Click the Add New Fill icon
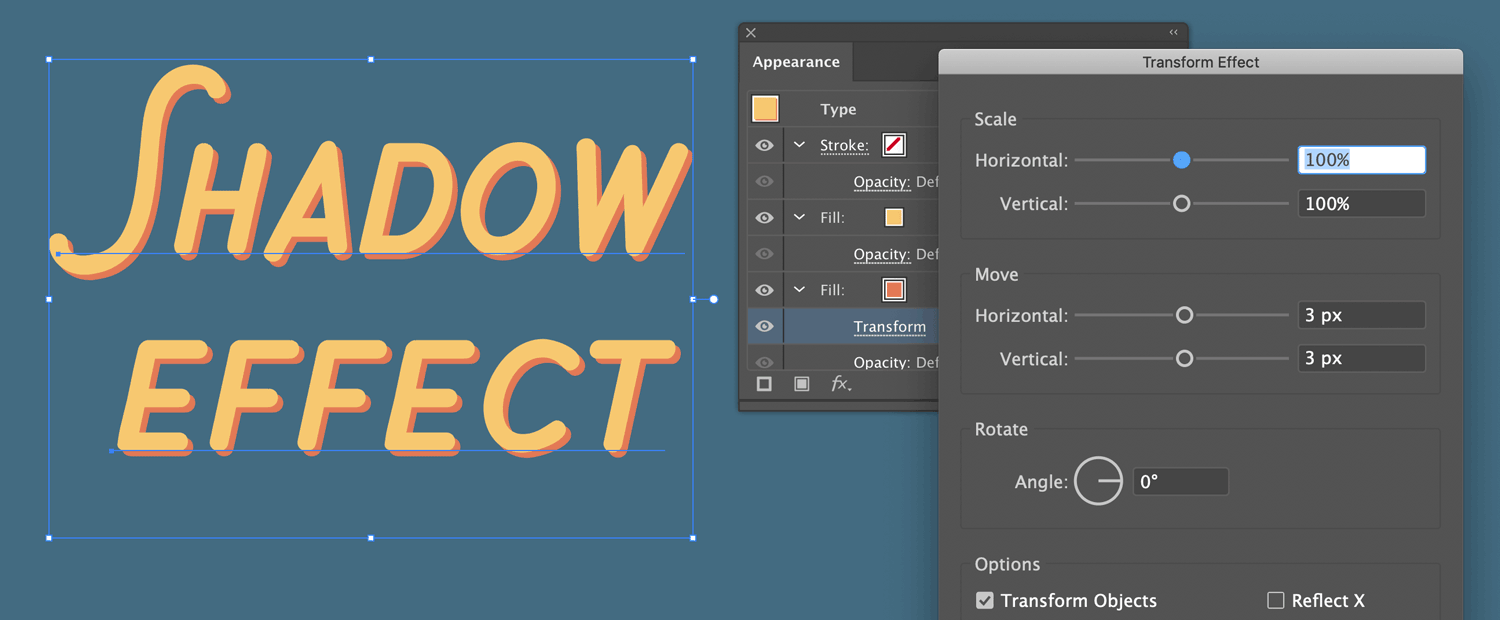 [801, 383]
